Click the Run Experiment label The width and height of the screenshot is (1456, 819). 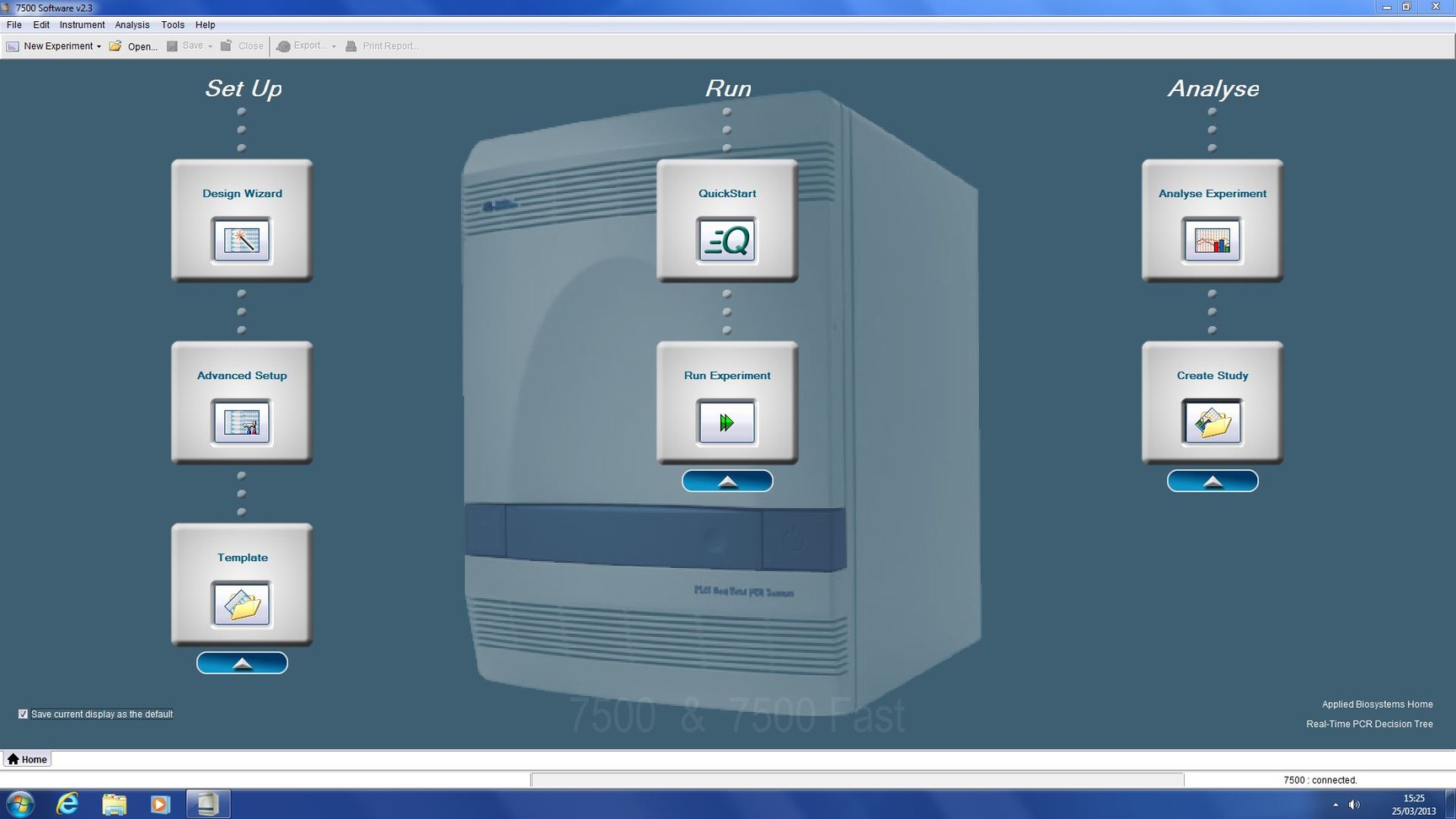click(727, 375)
